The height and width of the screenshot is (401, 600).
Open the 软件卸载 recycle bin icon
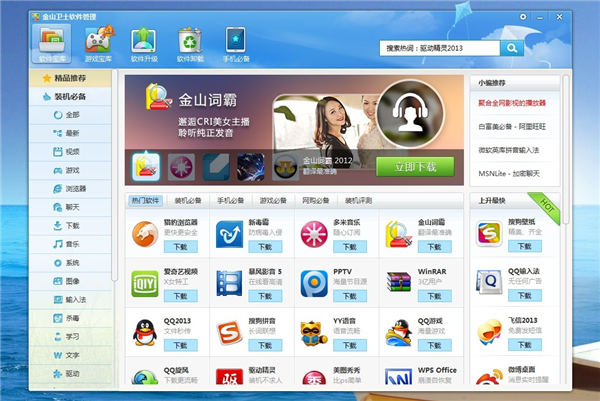[x=189, y=41]
